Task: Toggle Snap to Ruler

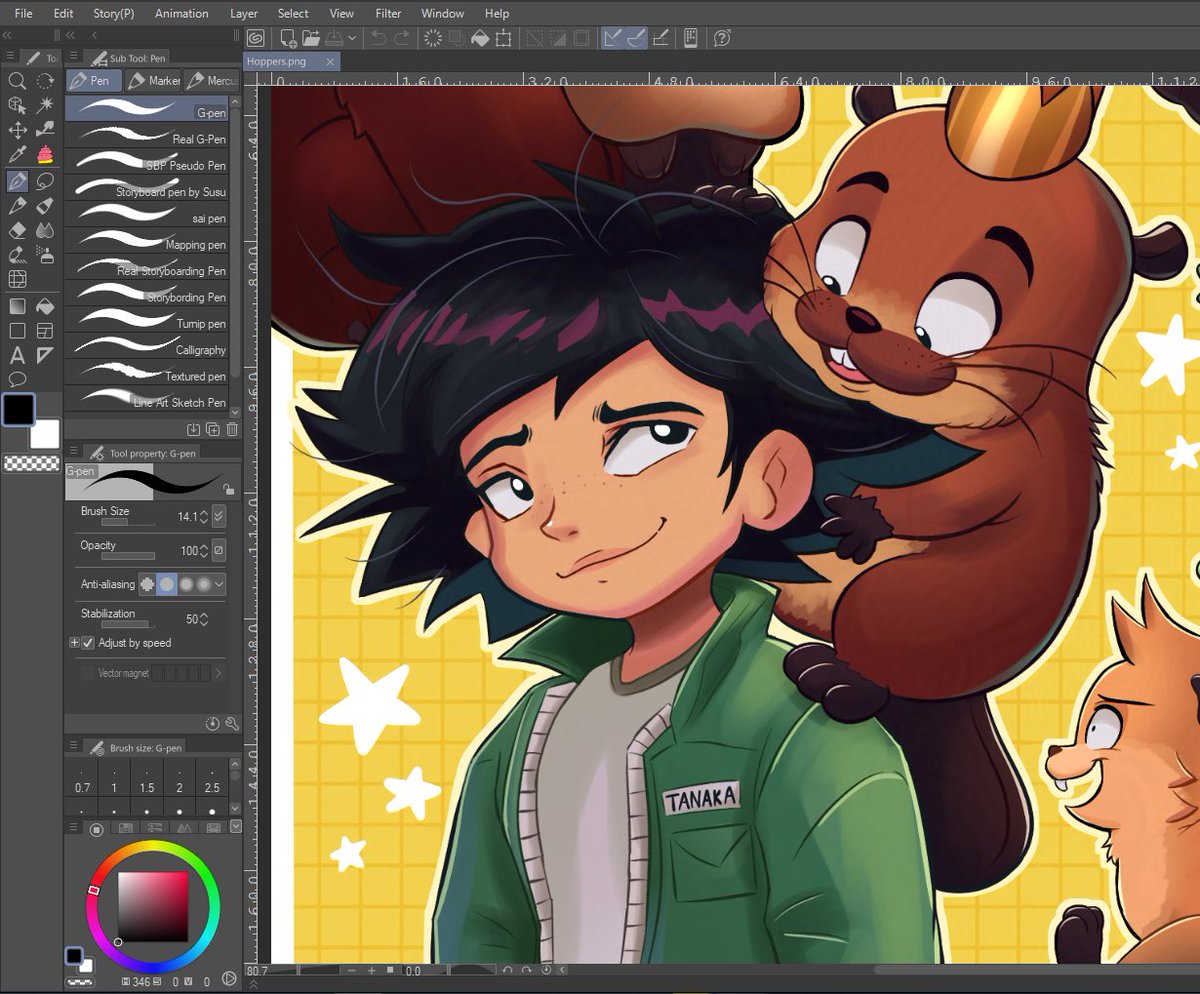Action: (x=612, y=38)
